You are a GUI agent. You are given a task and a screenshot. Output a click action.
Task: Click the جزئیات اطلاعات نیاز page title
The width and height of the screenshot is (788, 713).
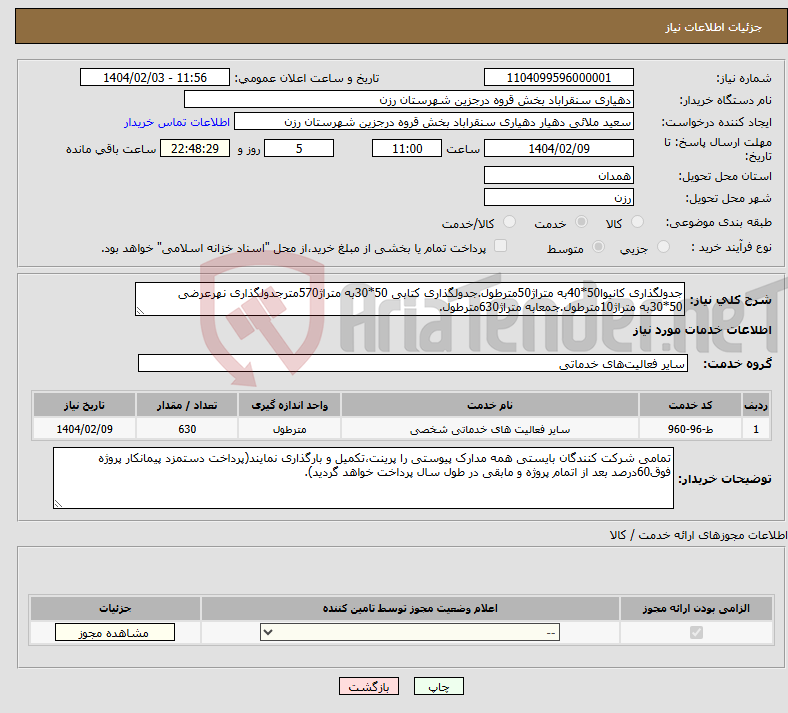tap(714, 27)
